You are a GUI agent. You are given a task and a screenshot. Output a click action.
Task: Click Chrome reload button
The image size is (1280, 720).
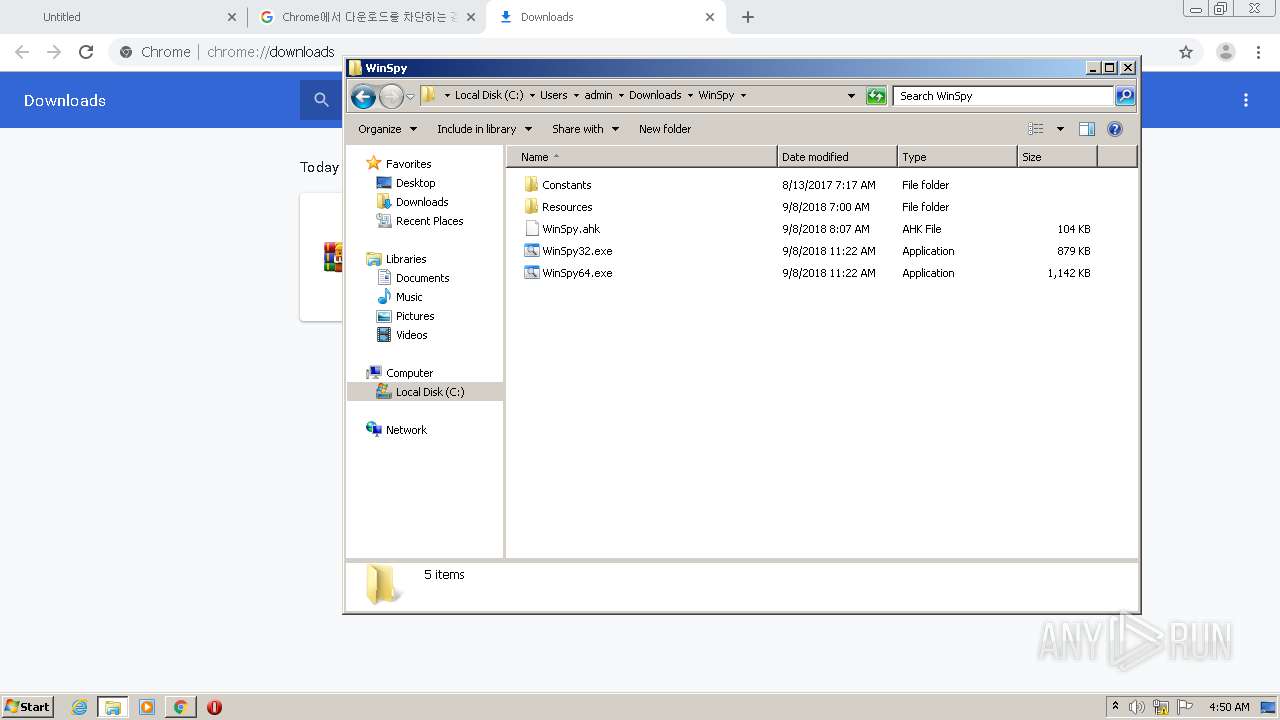86,52
